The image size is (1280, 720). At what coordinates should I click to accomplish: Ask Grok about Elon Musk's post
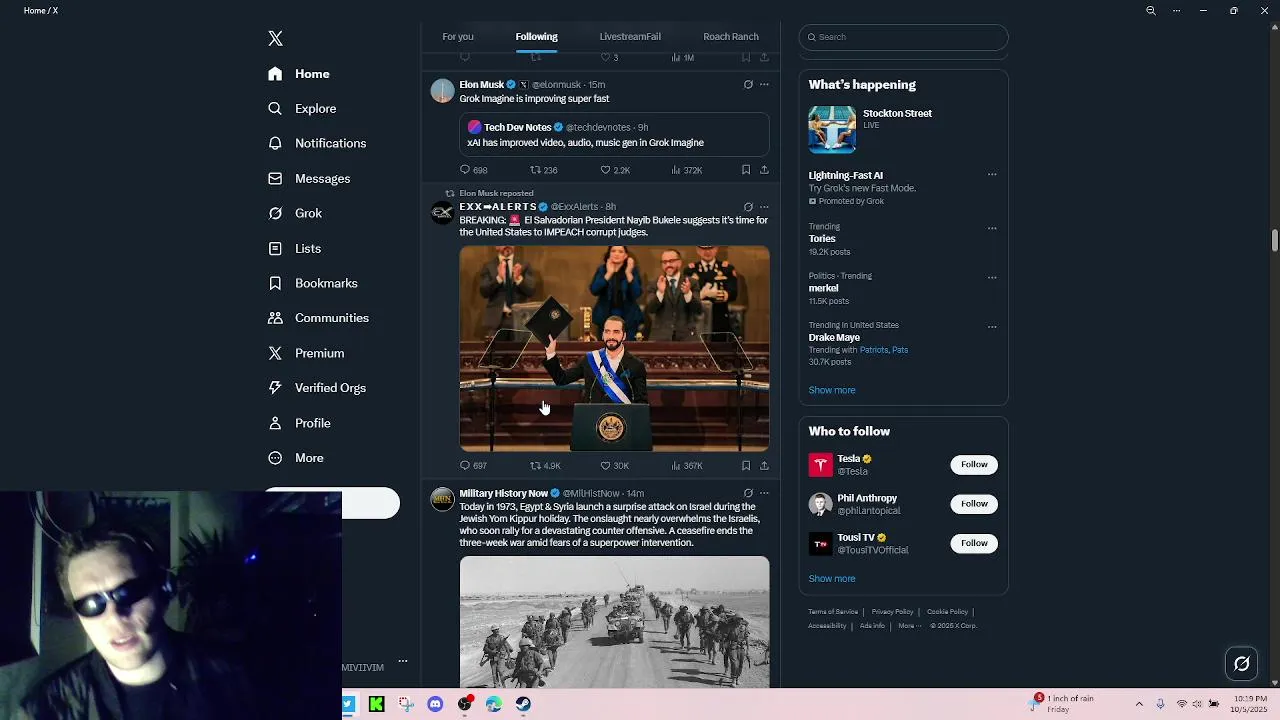point(748,85)
